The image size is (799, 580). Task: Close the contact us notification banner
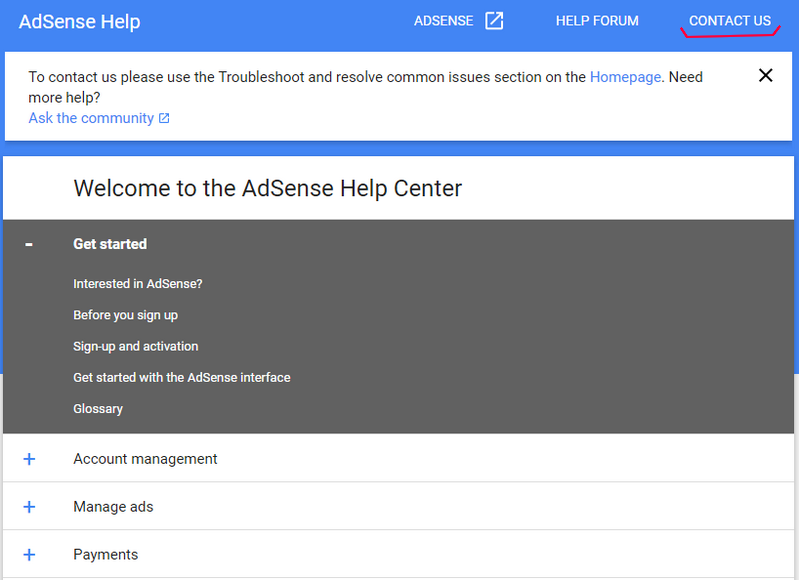click(x=765, y=75)
